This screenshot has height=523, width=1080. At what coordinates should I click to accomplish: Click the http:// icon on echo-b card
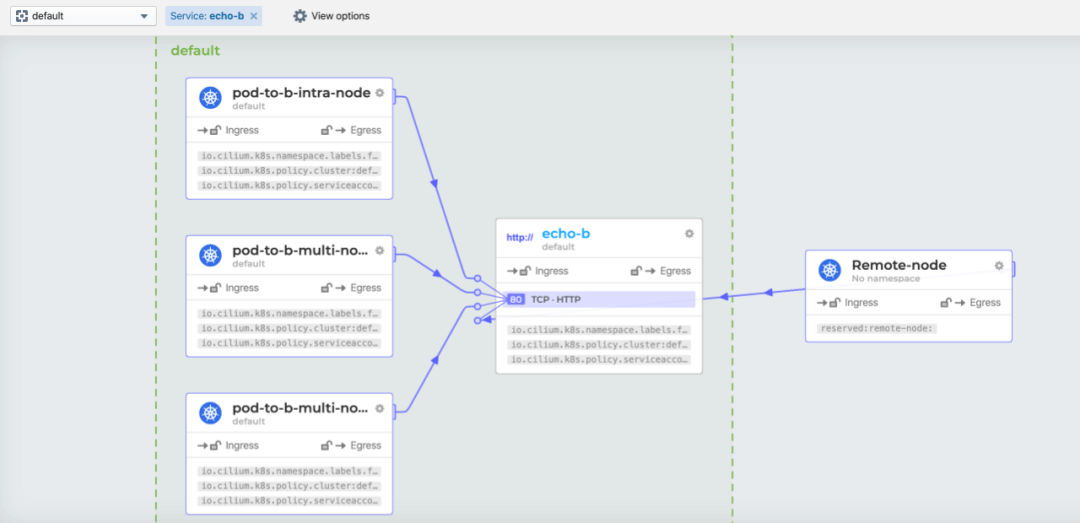[x=520, y=237]
